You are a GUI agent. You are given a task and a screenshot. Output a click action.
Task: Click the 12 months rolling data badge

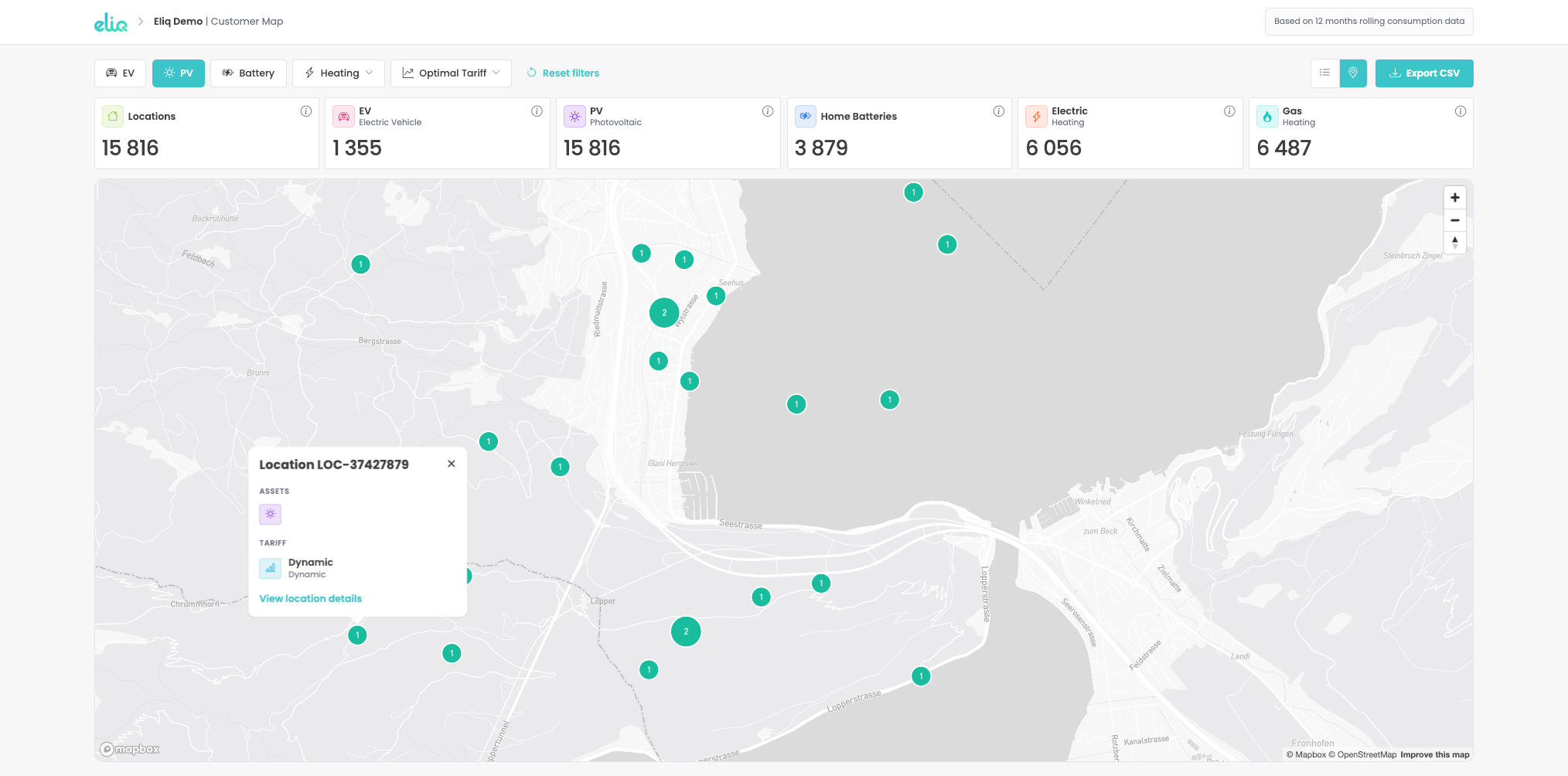(x=1369, y=22)
